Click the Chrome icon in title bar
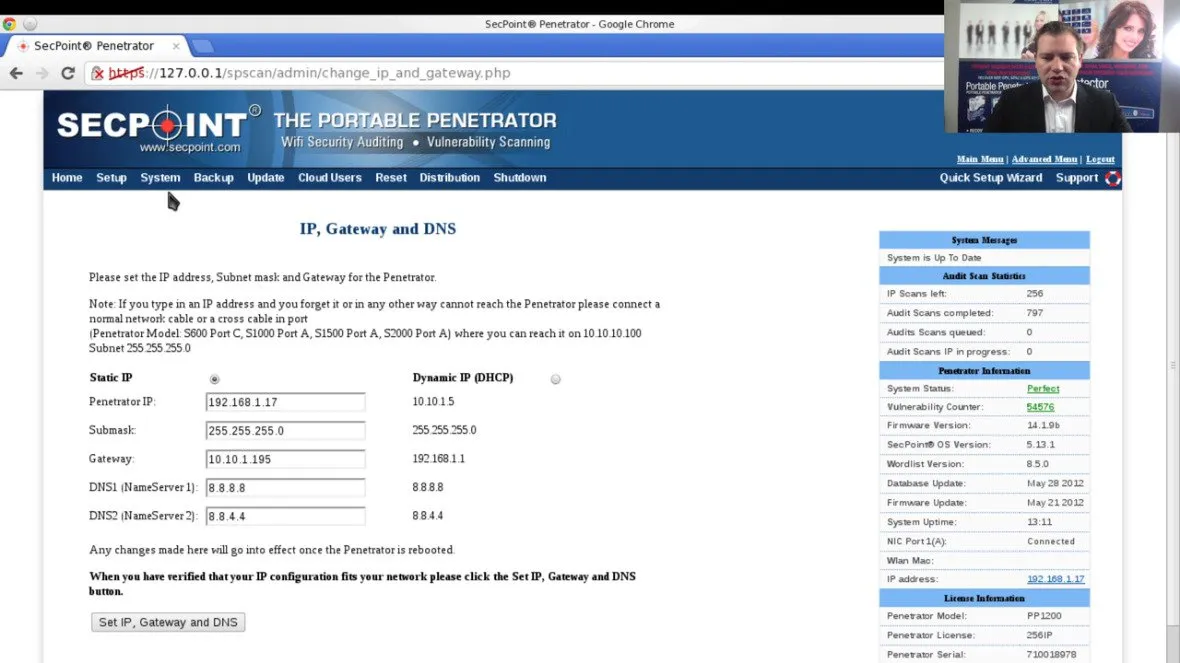1180x663 pixels. pyautogui.click(x=9, y=24)
